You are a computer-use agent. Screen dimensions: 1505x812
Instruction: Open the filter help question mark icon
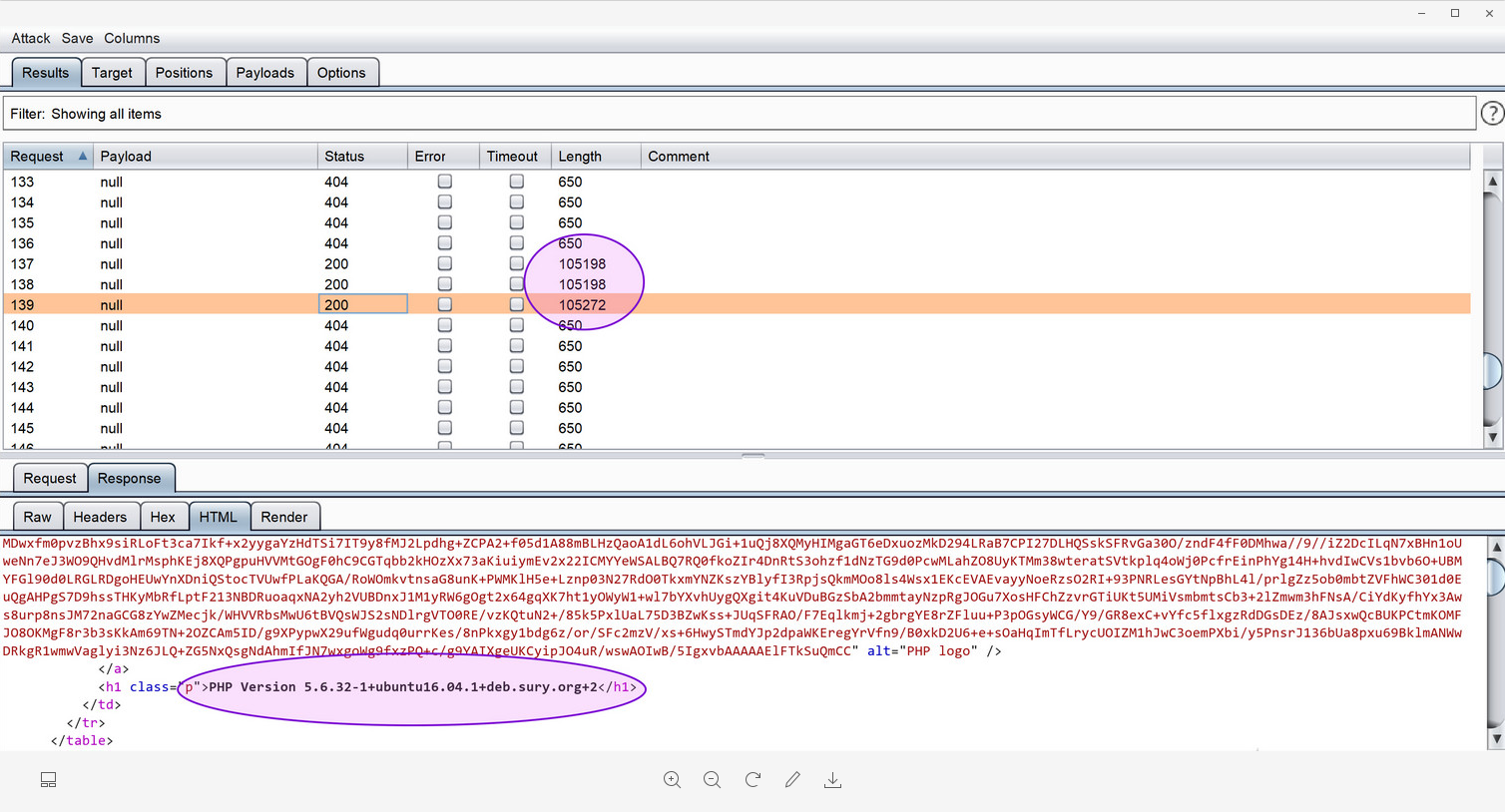point(1492,114)
